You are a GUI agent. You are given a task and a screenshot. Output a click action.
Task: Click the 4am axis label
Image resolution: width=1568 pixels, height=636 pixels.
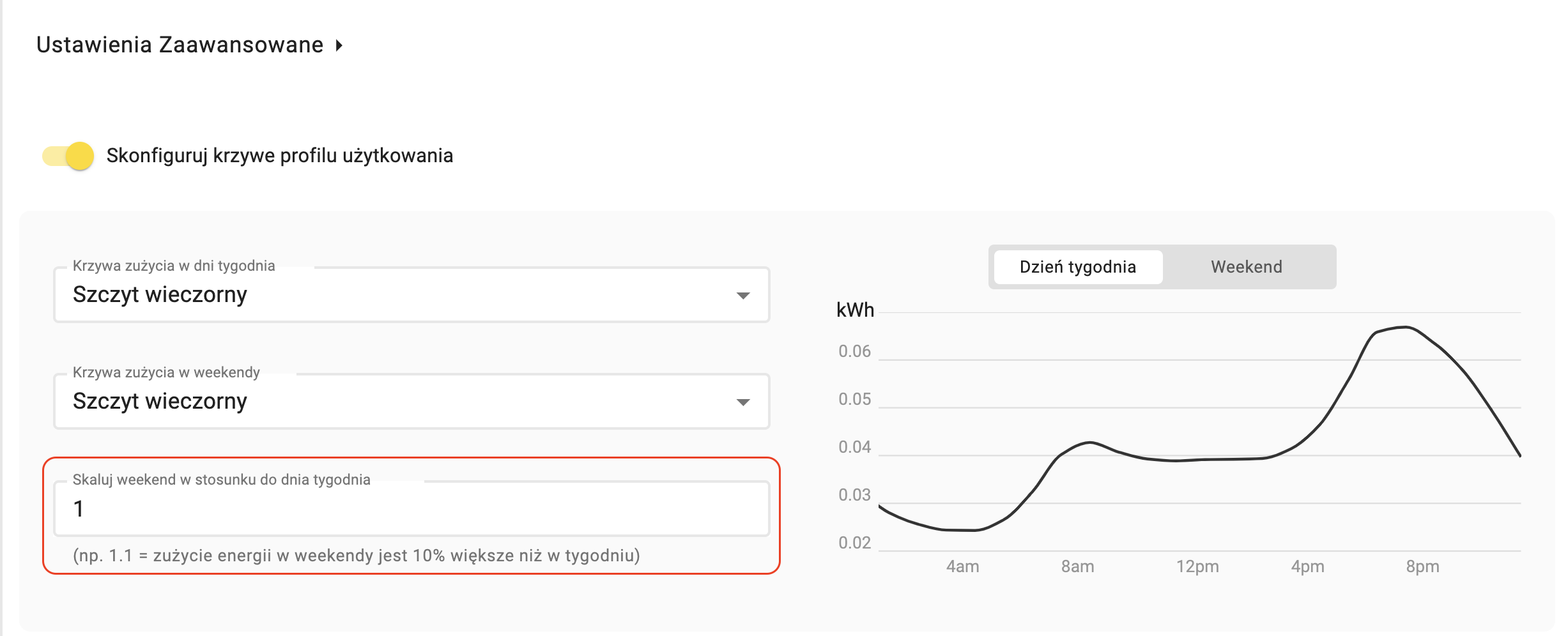click(x=962, y=566)
